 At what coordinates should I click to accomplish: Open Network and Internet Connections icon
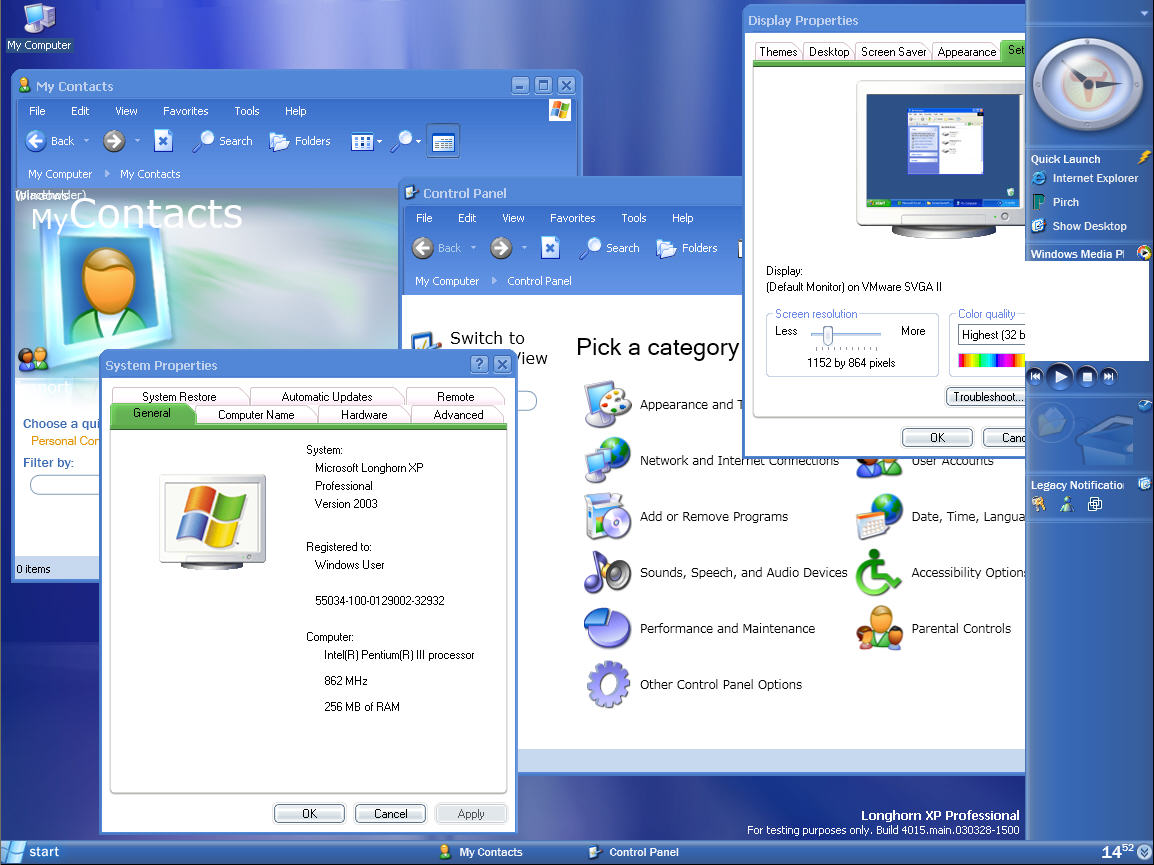[607, 460]
